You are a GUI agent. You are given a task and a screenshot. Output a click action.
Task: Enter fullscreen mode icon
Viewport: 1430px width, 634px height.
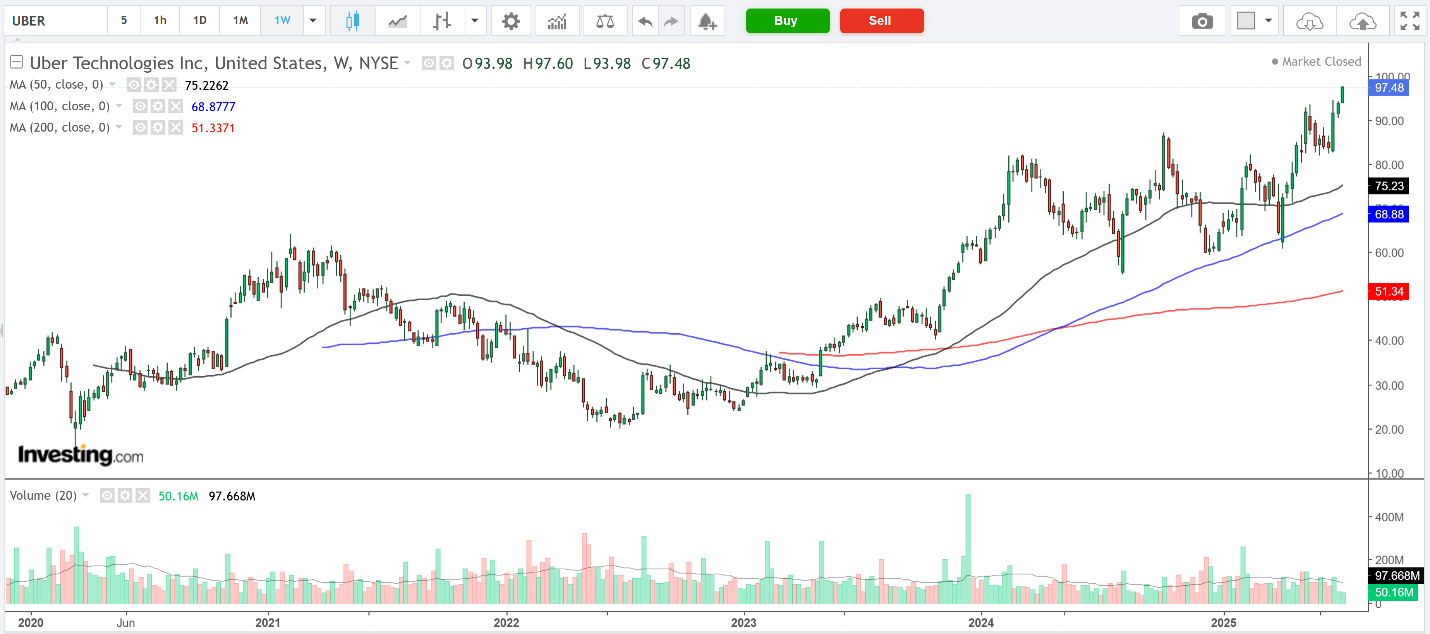(1409, 20)
